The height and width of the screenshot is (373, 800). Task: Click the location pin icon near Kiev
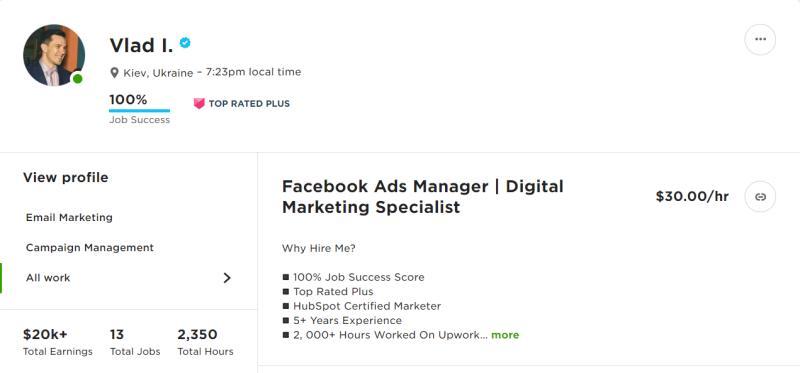[x=114, y=72]
